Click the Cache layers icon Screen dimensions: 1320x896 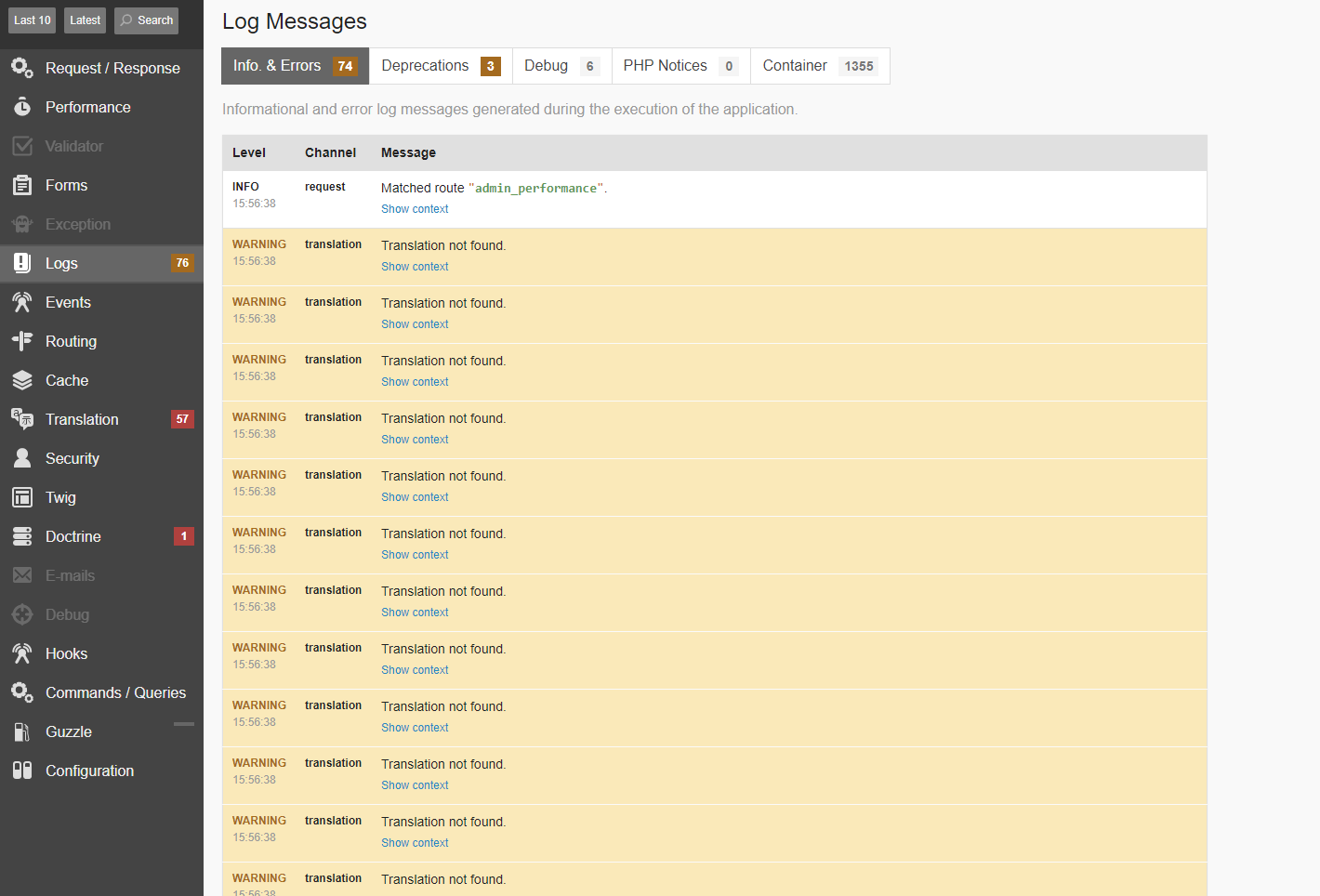click(x=22, y=380)
